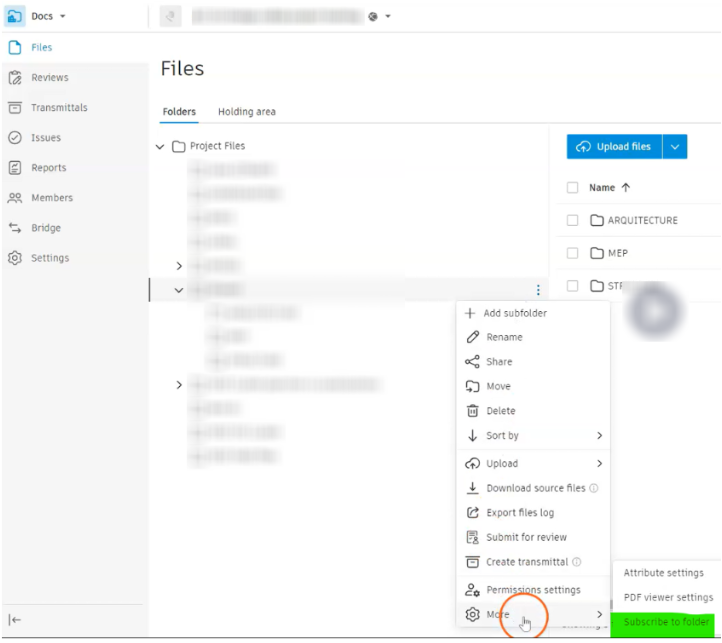Collapse the left navigation panel
The width and height of the screenshot is (722, 643).
click(15, 620)
